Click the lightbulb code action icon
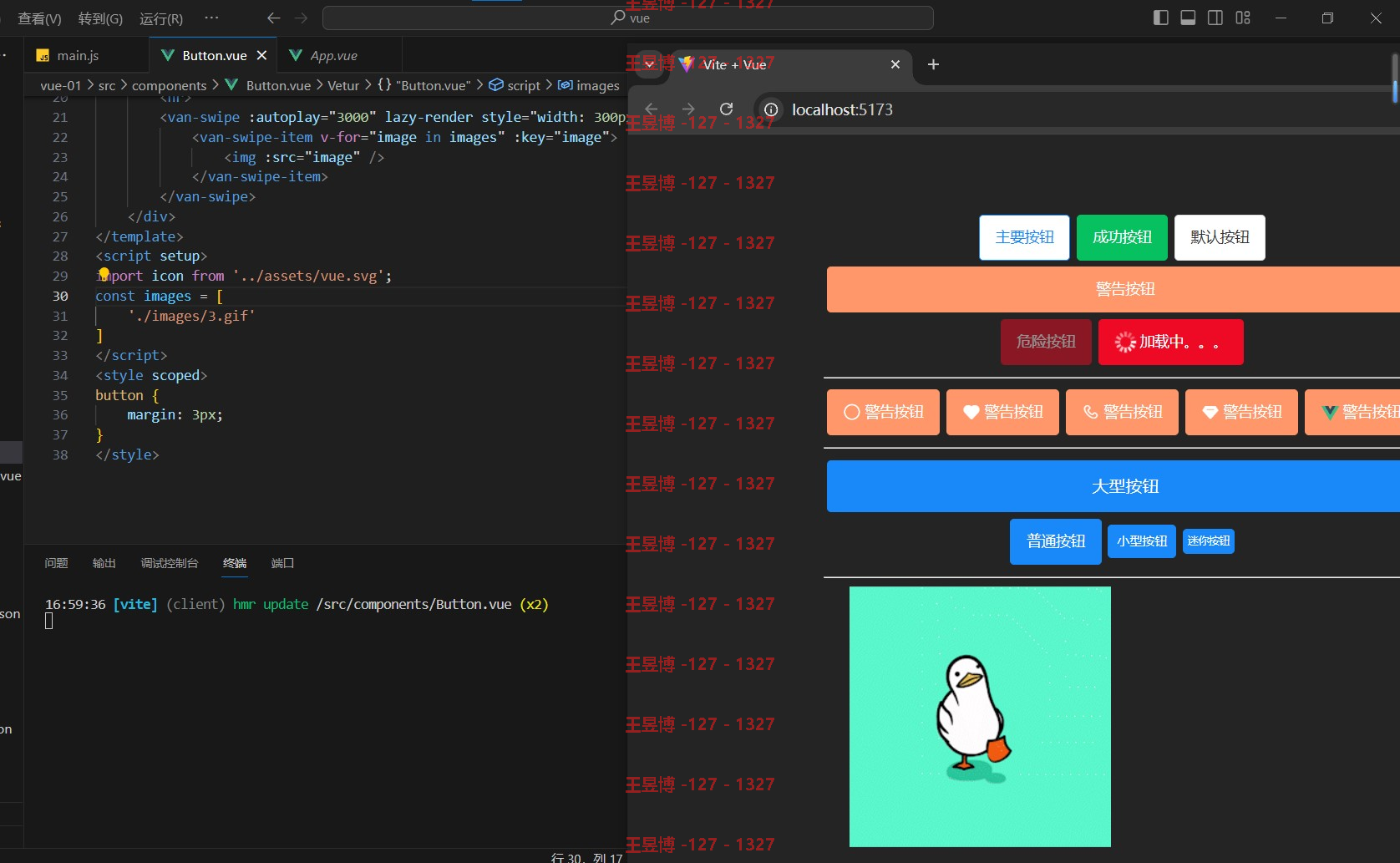 104,273
